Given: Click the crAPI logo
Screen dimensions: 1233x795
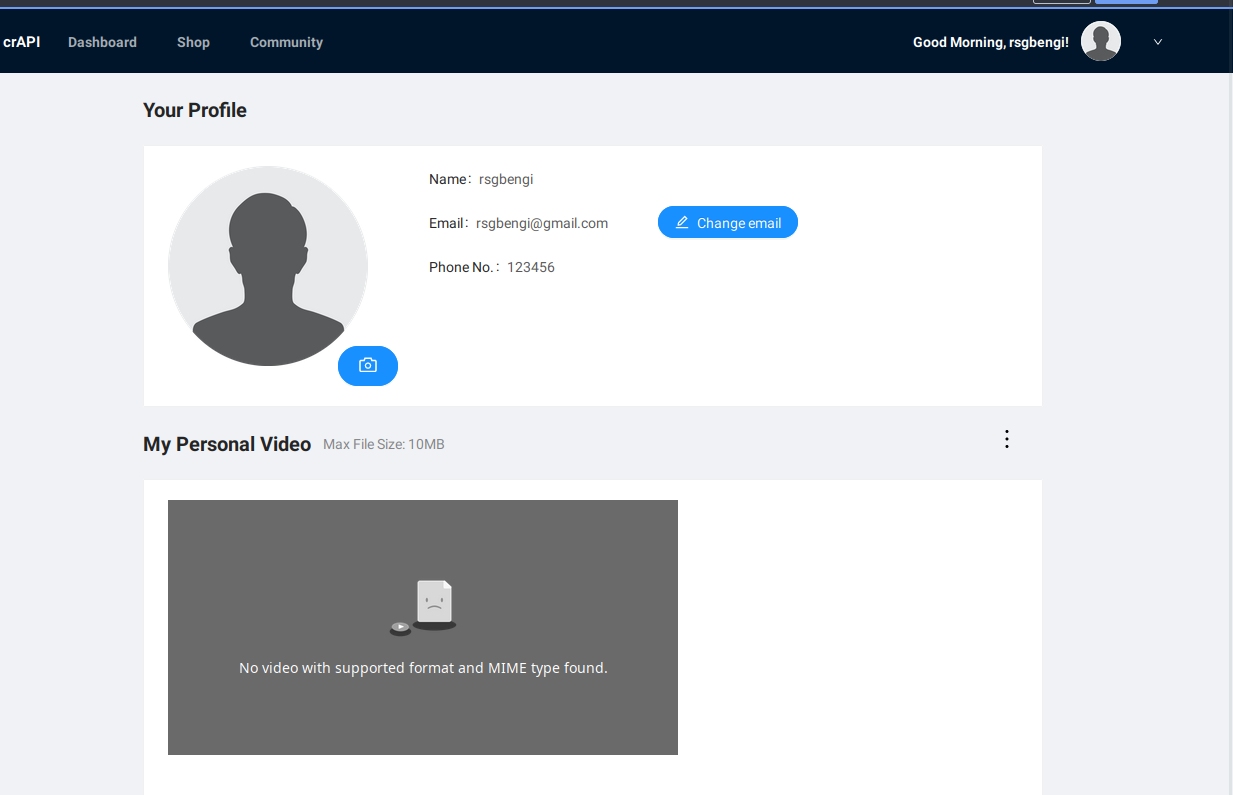Looking at the screenshot, I should click(x=21, y=42).
